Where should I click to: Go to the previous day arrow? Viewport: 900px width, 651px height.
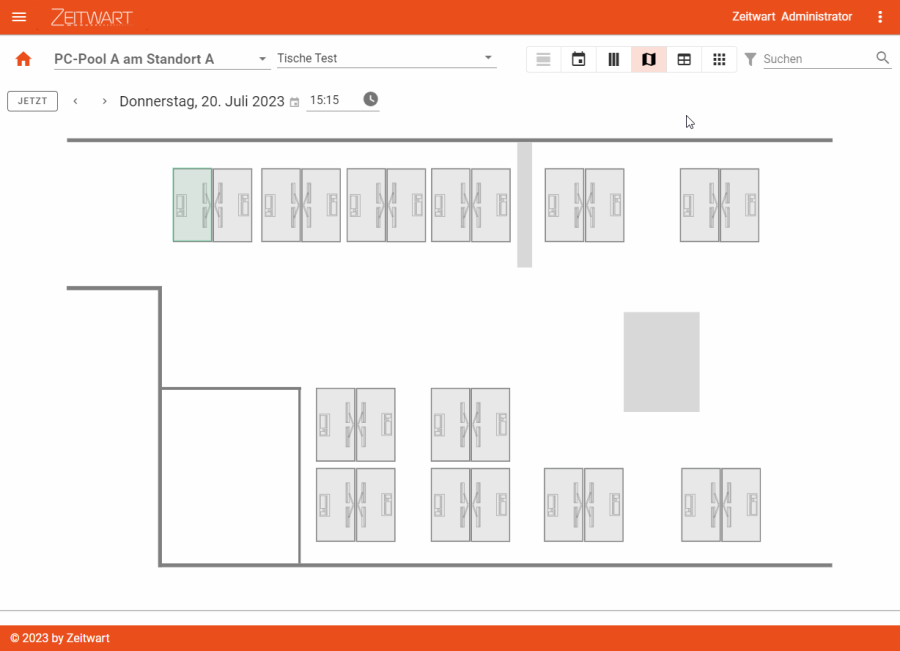[76, 101]
